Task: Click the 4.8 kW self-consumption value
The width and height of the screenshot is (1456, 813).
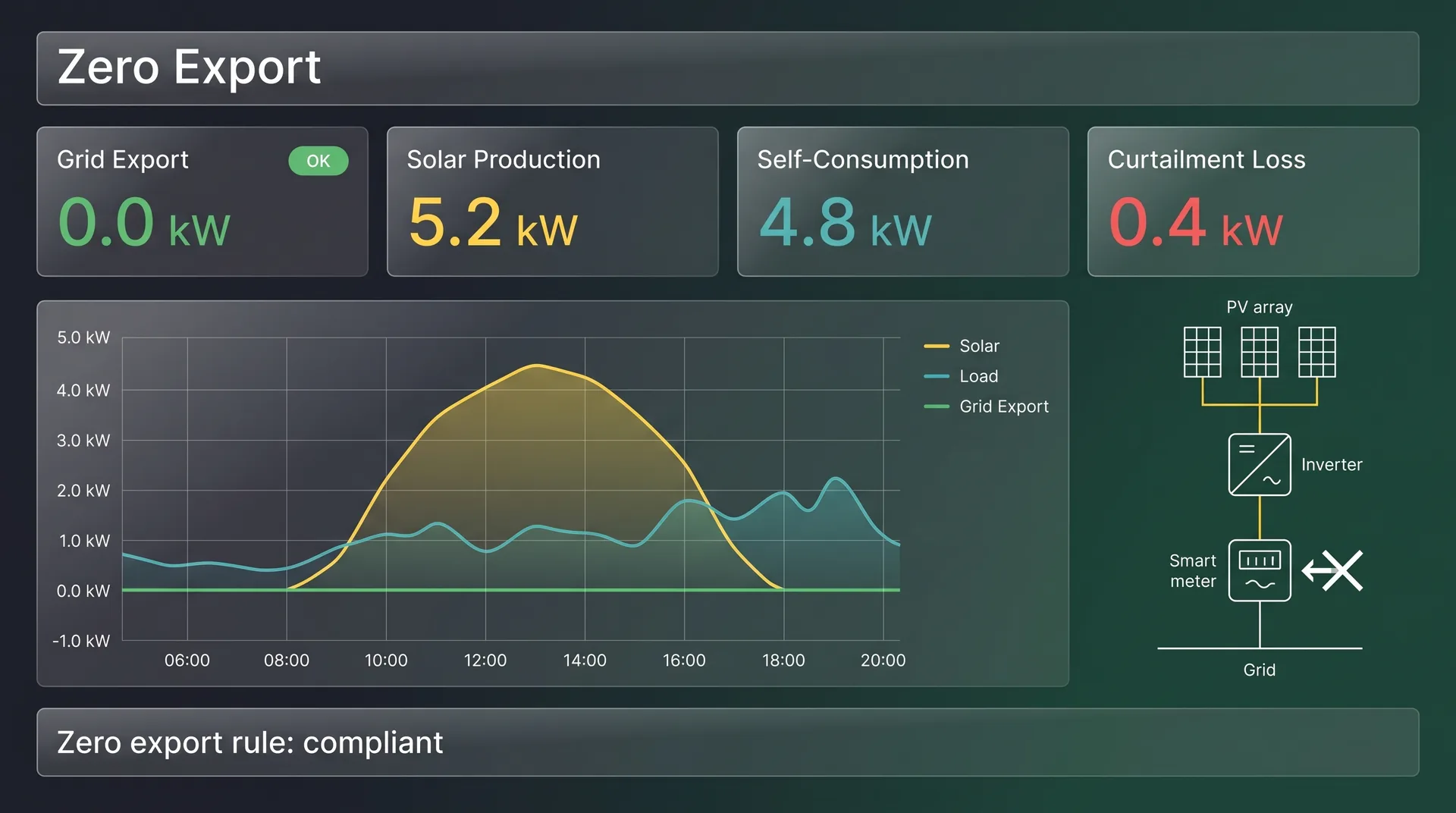Action: click(x=845, y=221)
